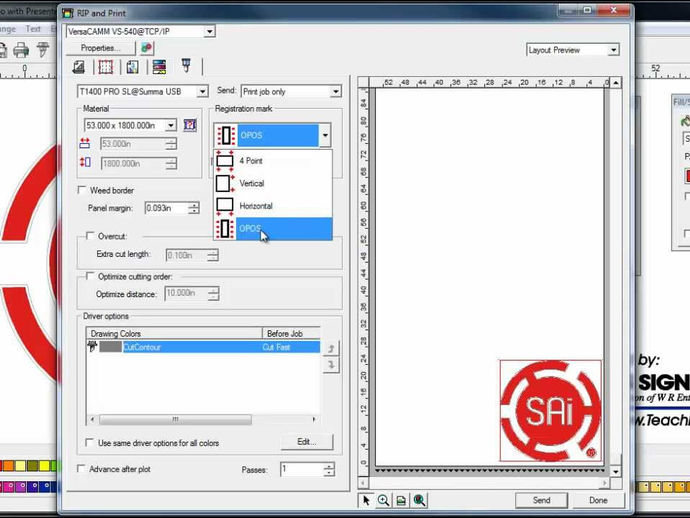This screenshot has width=690, height=518.
Task: Click the driver list scroll right arrow
Action: click(x=314, y=419)
